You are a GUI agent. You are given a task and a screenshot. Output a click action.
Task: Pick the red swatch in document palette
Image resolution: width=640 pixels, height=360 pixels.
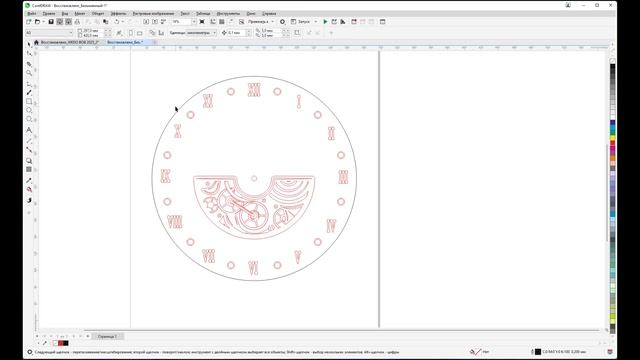coord(61,343)
